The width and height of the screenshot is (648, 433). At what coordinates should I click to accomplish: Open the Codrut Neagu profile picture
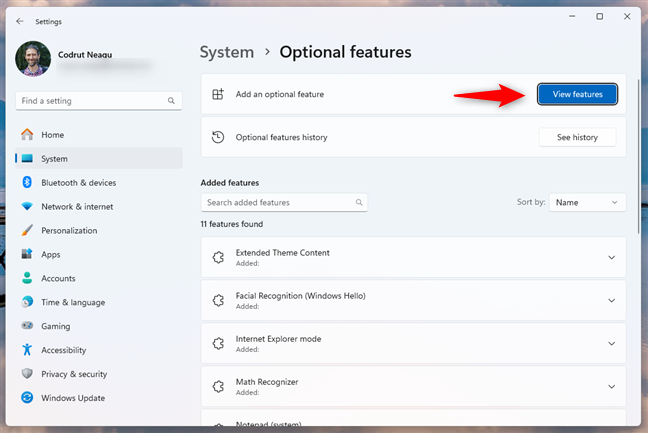(33, 59)
